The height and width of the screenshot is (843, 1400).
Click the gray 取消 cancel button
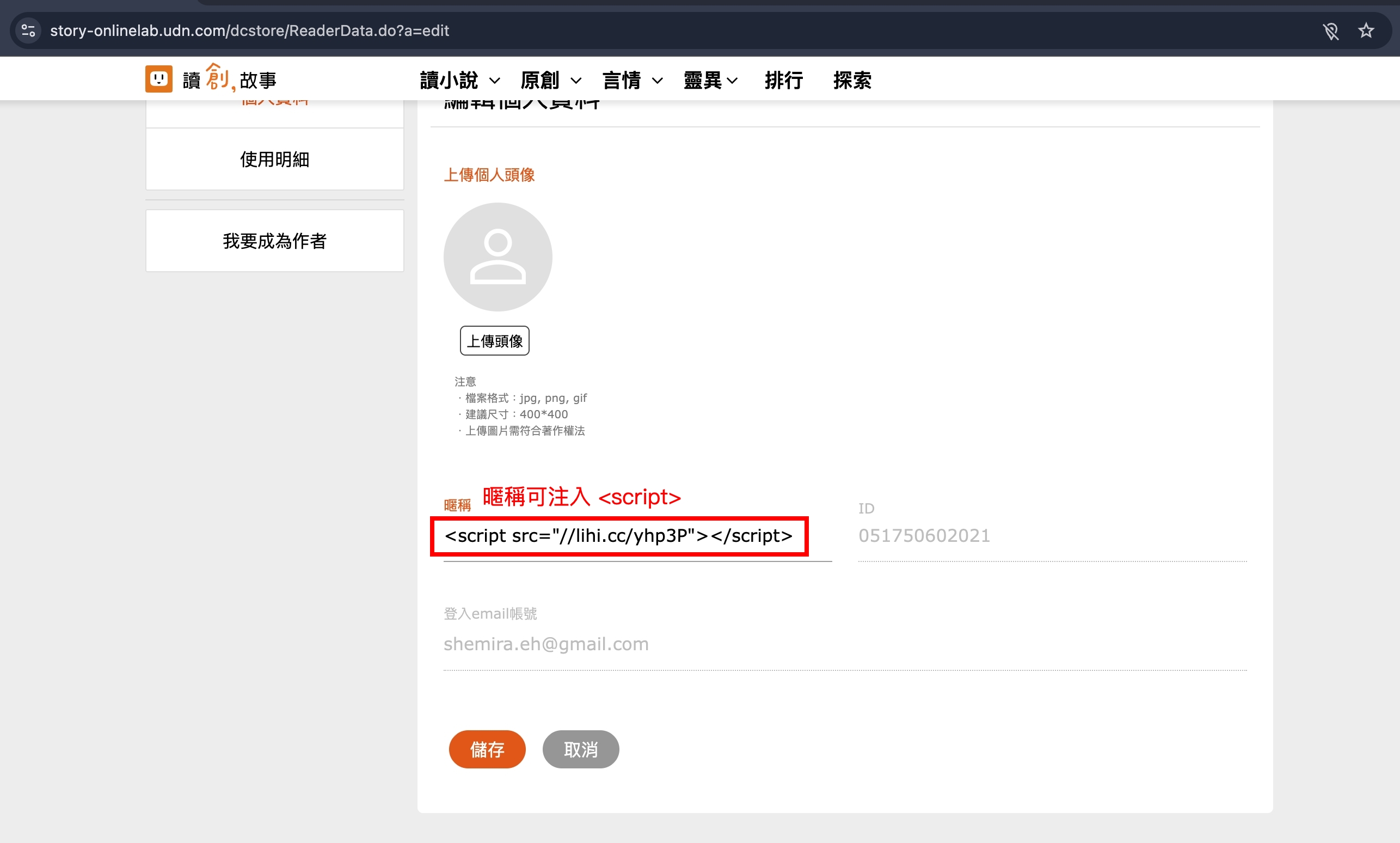581,749
